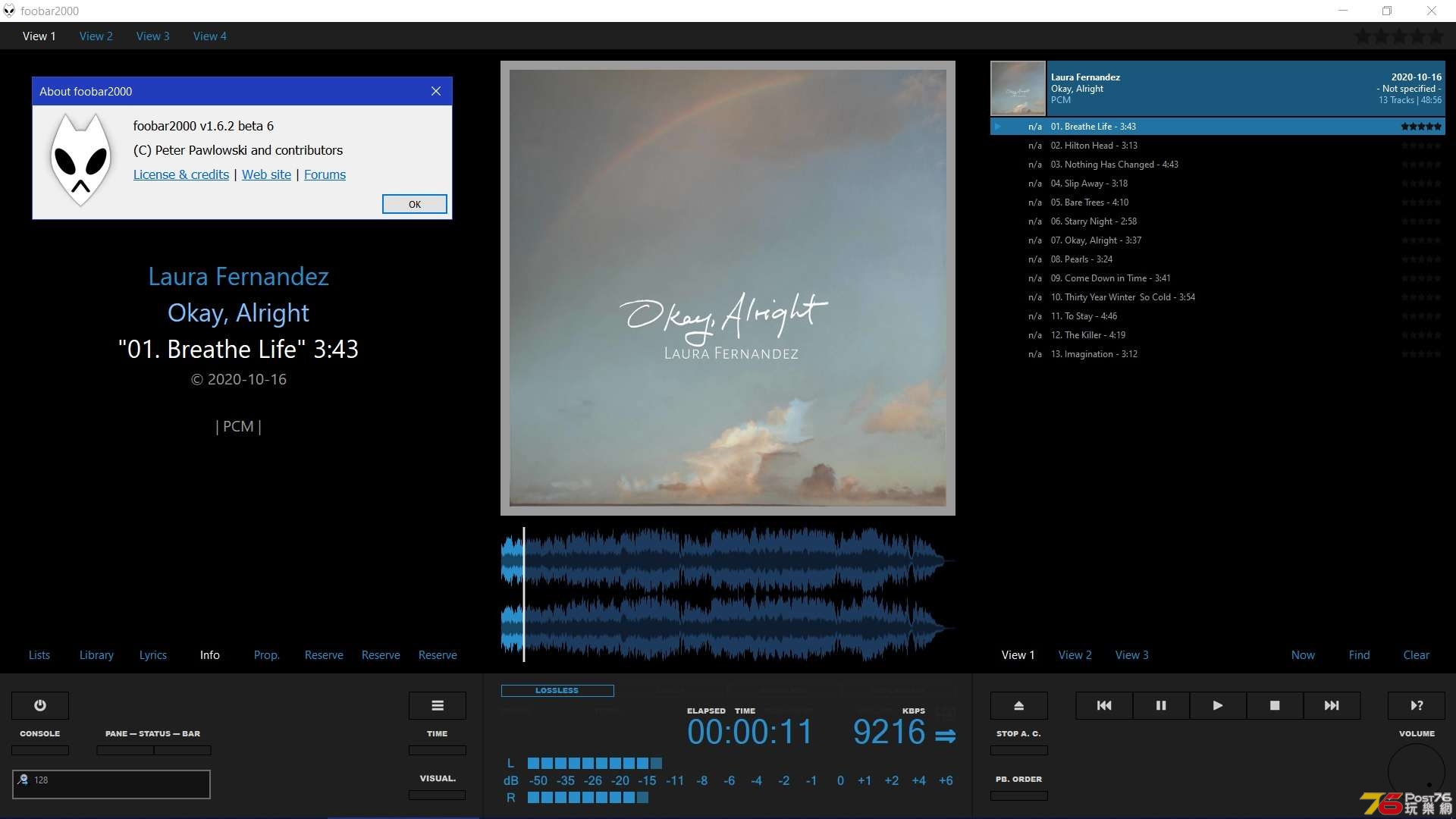
Task: Set rating using stars in top-right corner
Action: click(1399, 36)
